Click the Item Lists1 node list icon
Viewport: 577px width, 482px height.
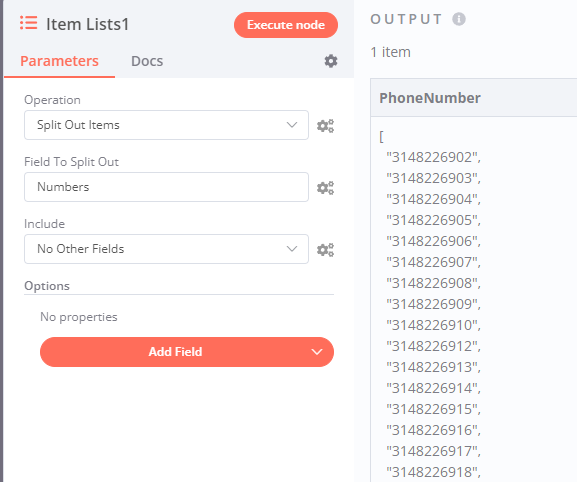pyautogui.click(x=28, y=23)
